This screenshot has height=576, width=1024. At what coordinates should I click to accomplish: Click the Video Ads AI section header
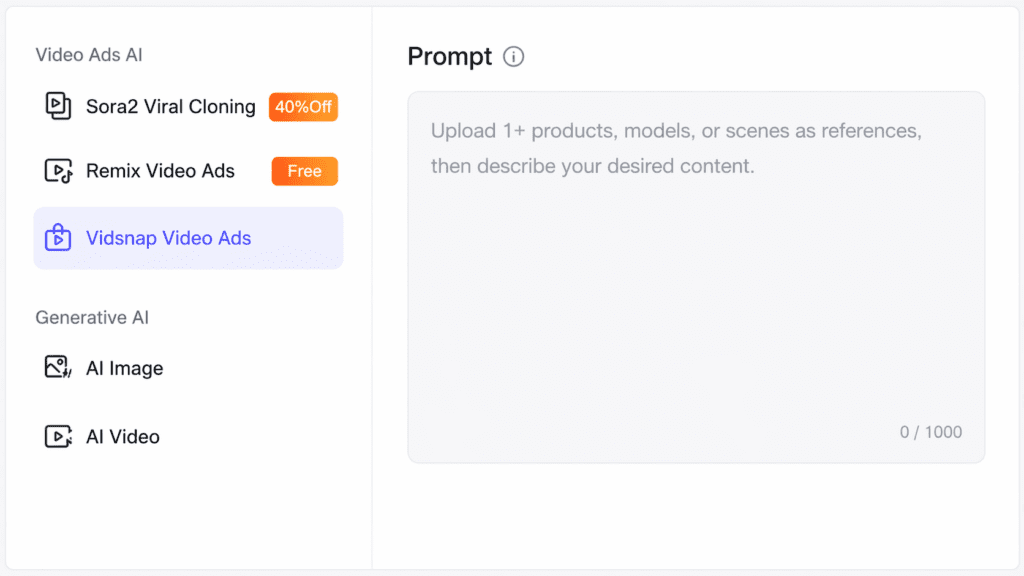(89, 55)
